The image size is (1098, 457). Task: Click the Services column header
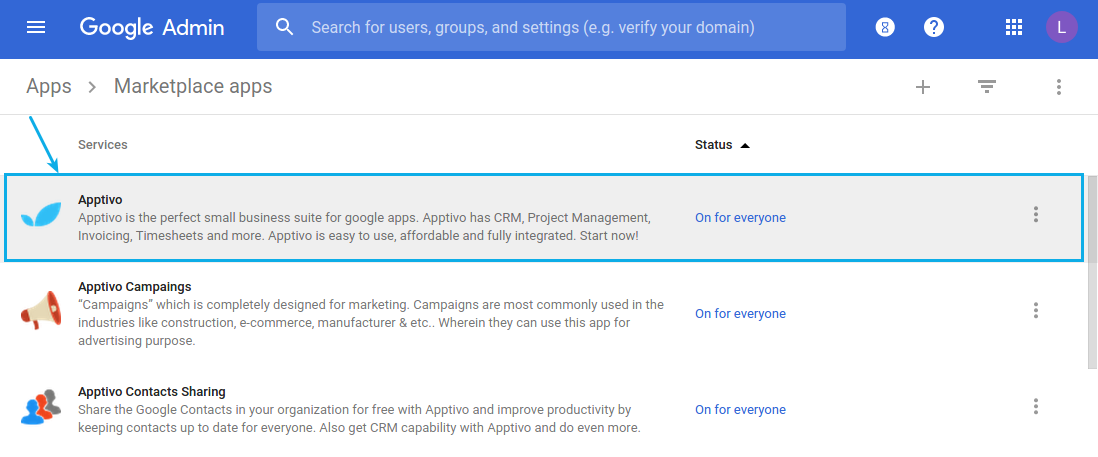tap(103, 145)
